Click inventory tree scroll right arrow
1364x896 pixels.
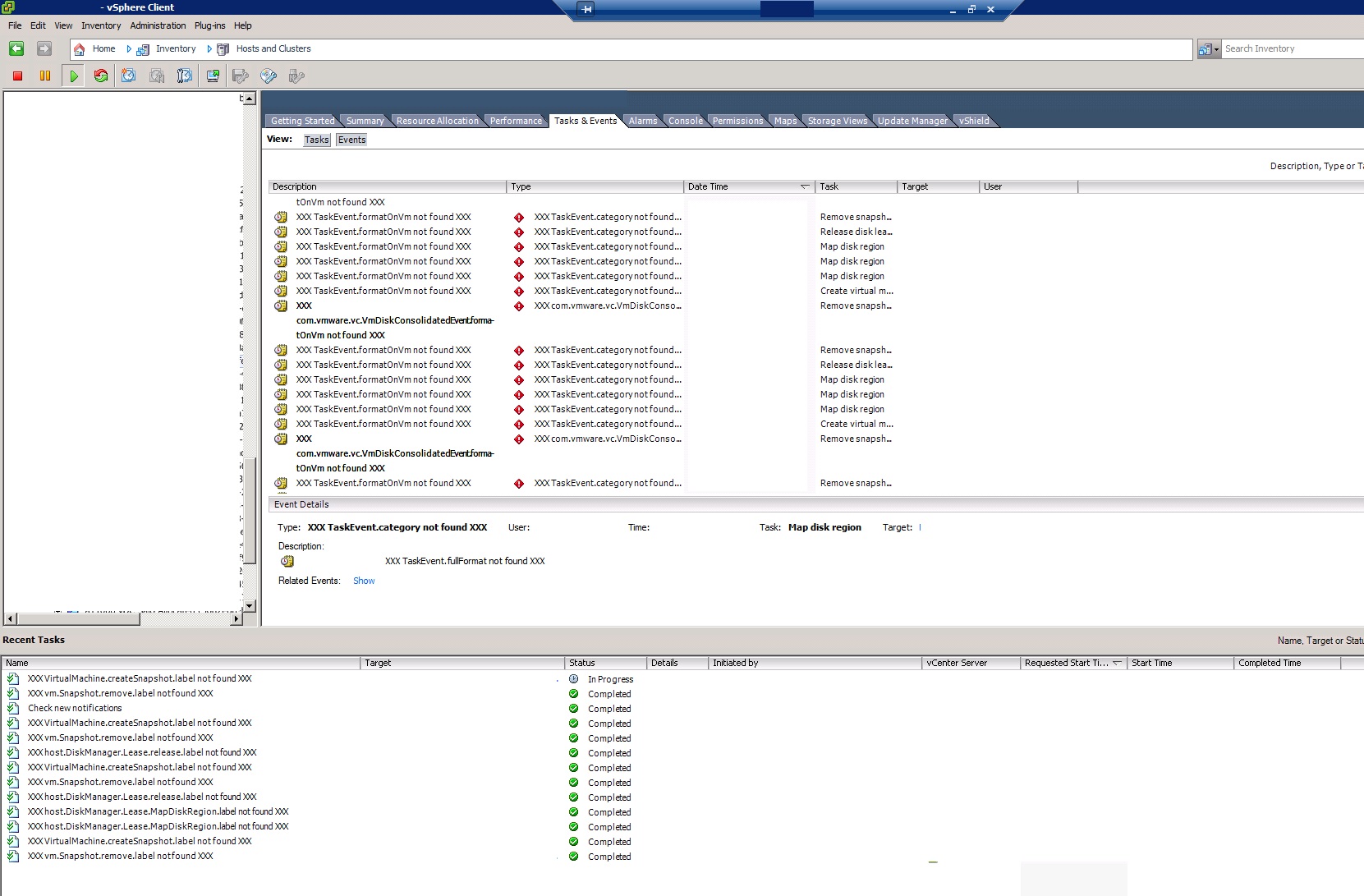pyautogui.click(x=237, y=619)
